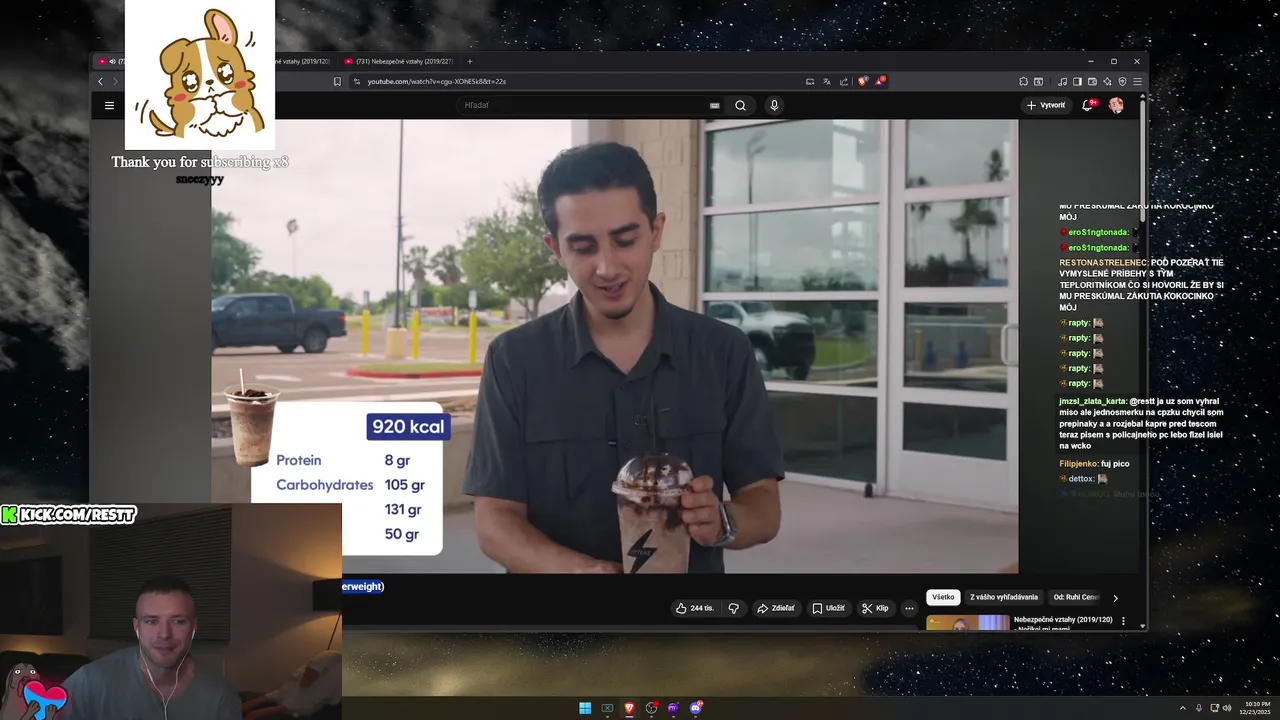Image resolution: width=1280 pixels, height=720 pixels.
Task: Open the Windows Start menu
Action: (x=585, y=708)
